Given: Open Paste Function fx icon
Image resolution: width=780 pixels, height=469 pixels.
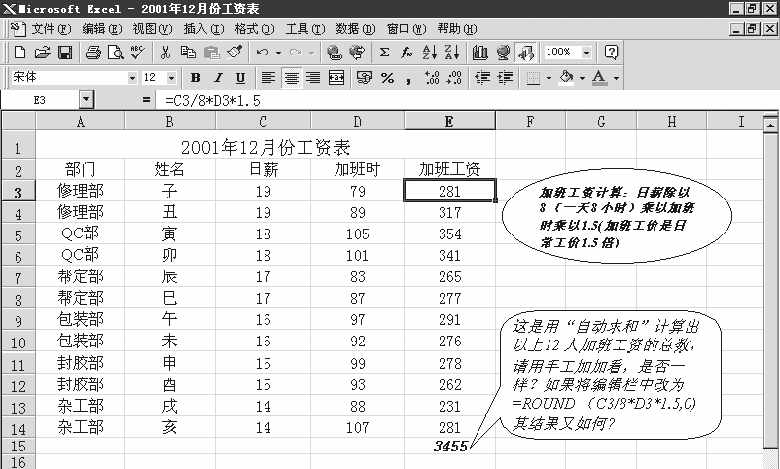Looking at the screenshot, I should tap(406, 52).
